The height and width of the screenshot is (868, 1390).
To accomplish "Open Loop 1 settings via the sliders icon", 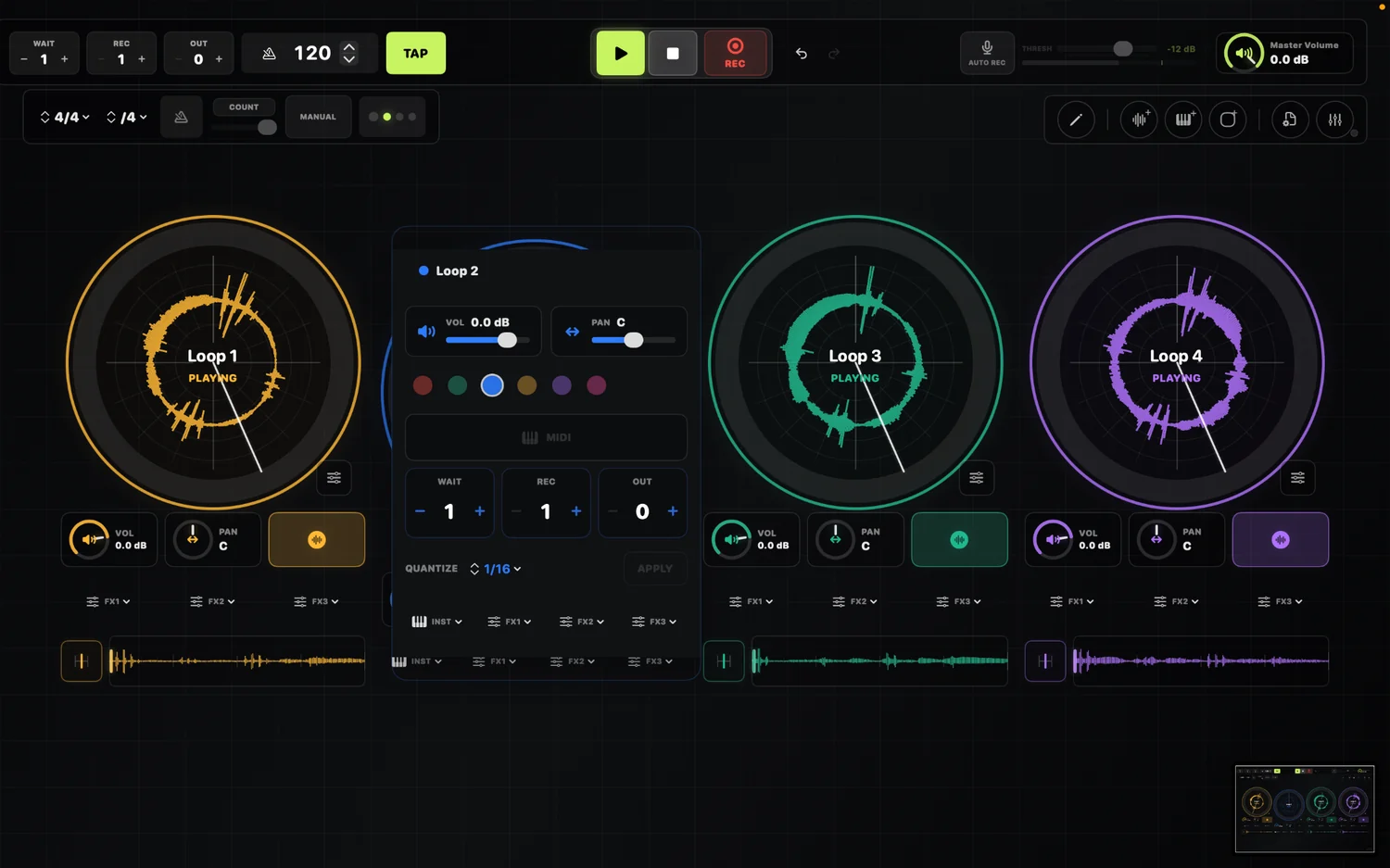I will [335, 478].
